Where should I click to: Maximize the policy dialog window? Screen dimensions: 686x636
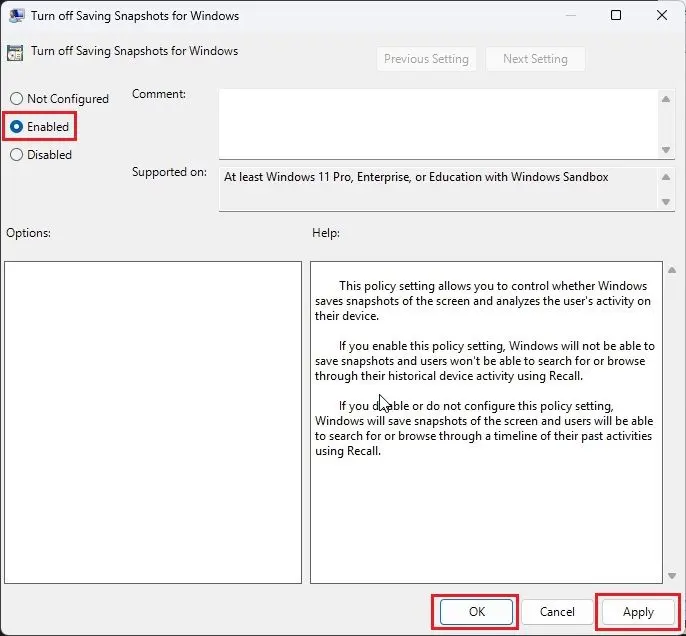coord(616,15)
